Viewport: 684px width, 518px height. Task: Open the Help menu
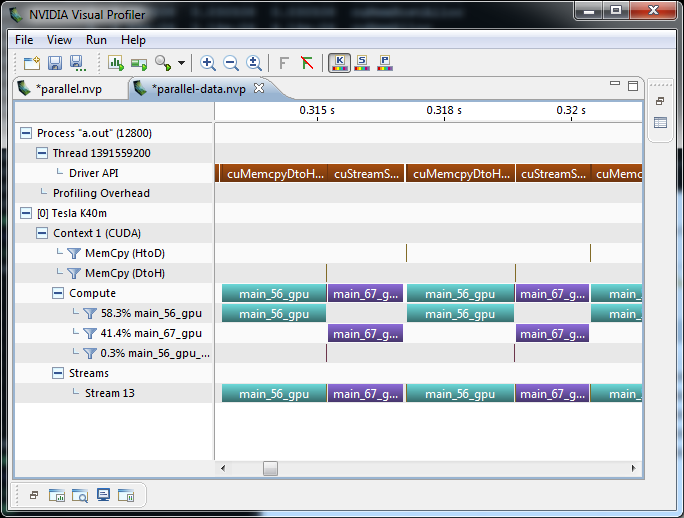tap(133, 40)
